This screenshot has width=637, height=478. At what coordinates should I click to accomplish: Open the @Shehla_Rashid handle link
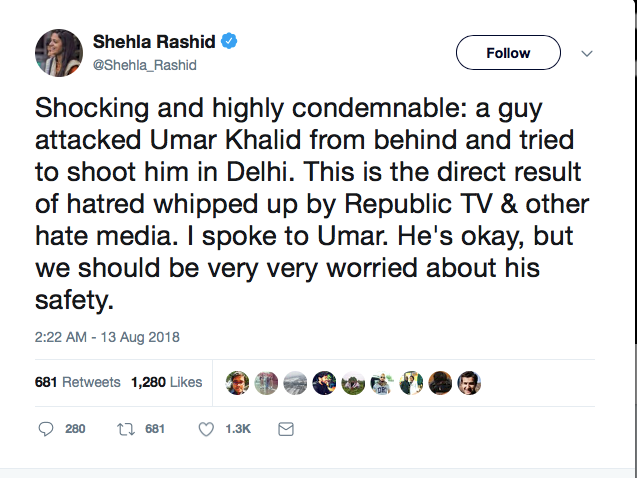click(145, 65)
